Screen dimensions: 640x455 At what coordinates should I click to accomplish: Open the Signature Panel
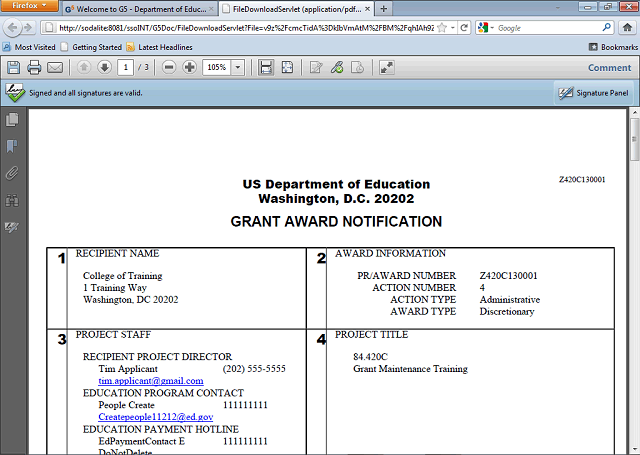click(594, 93)
